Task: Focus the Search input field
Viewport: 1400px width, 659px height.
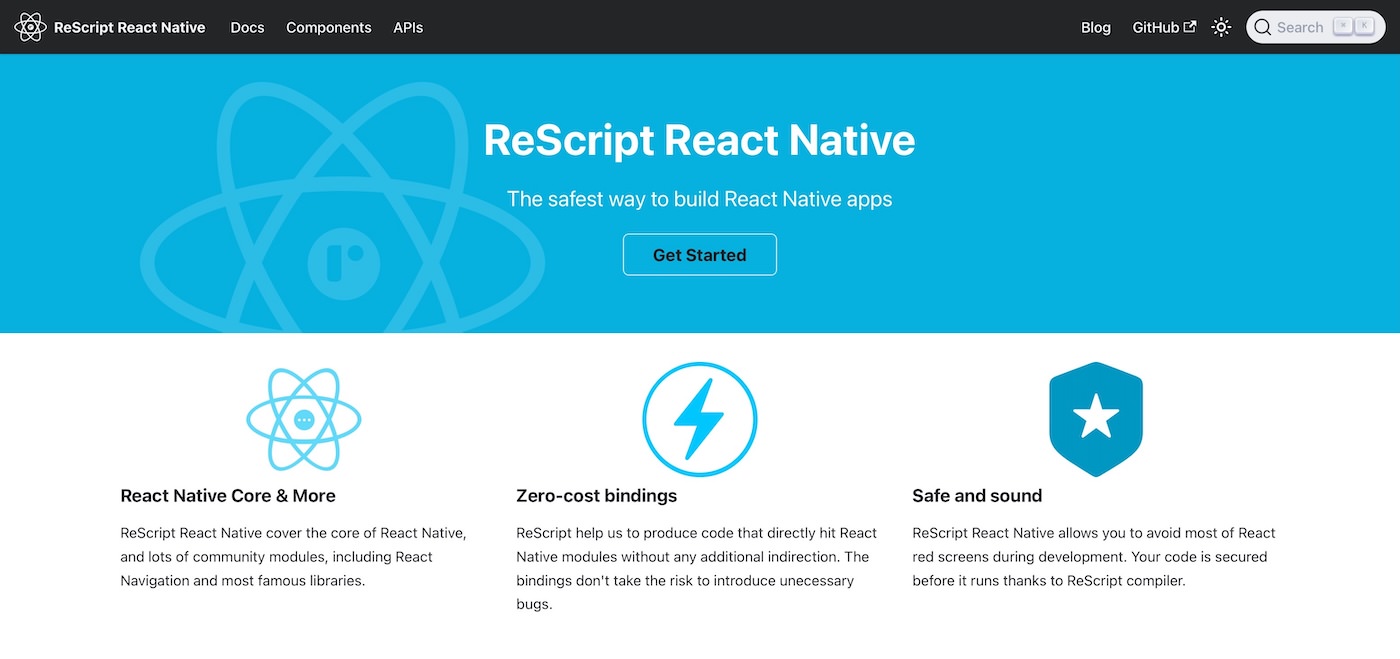Action: click(1316, 27)
